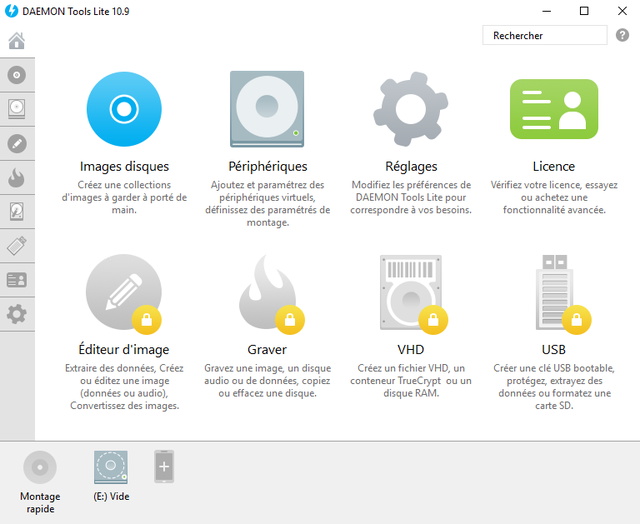Select the sidebar flame burn icon
The width and height of the screenshot is (640, 524).
pyautogui.click(x=17, y=178)
